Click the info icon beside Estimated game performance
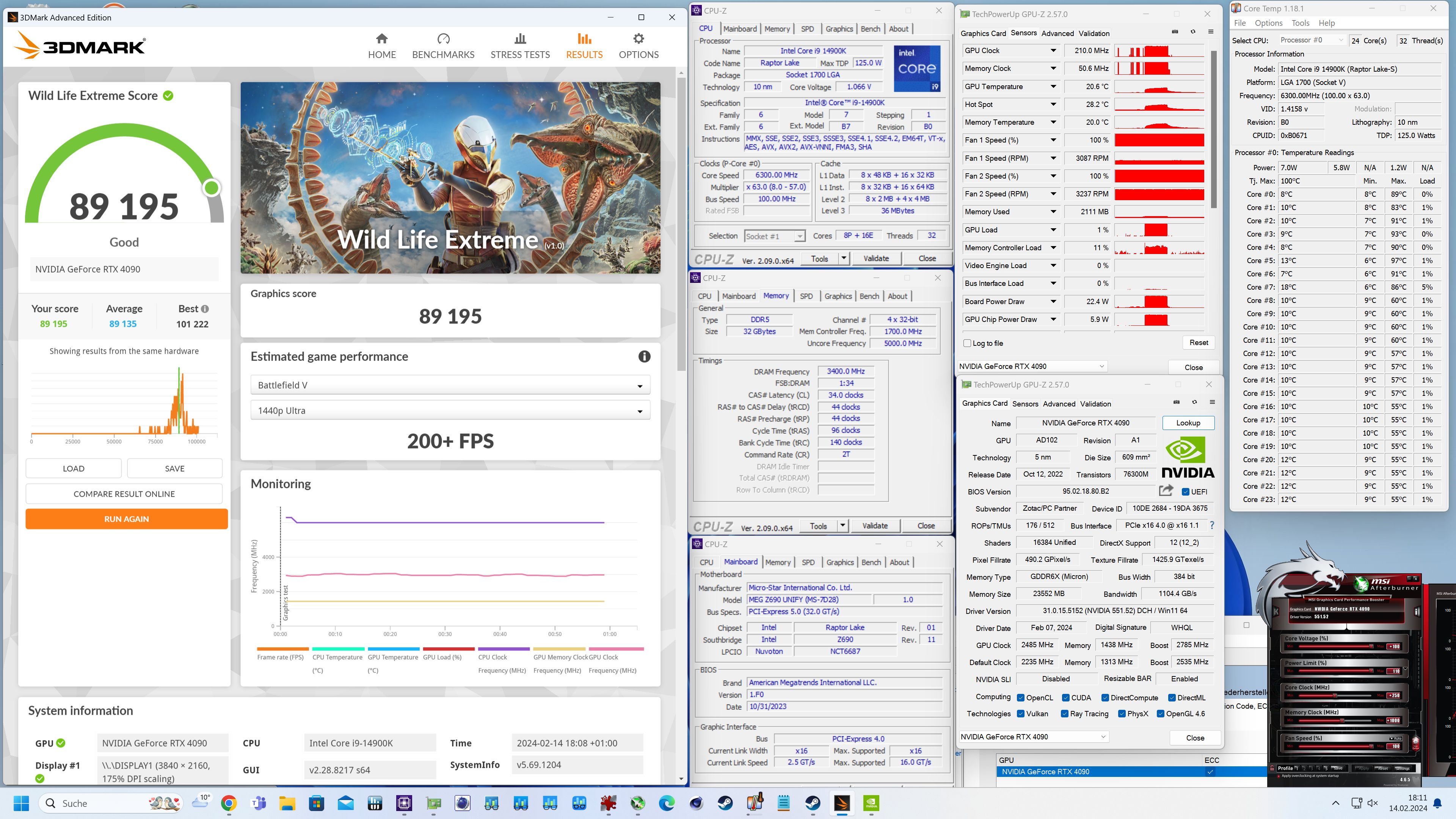 [644, 357]
